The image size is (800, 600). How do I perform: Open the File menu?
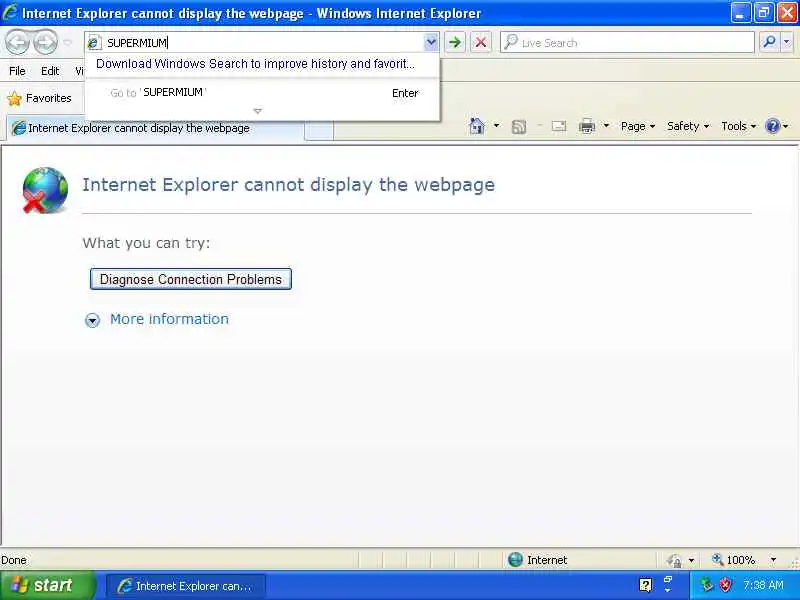click(x=17, y=71)
